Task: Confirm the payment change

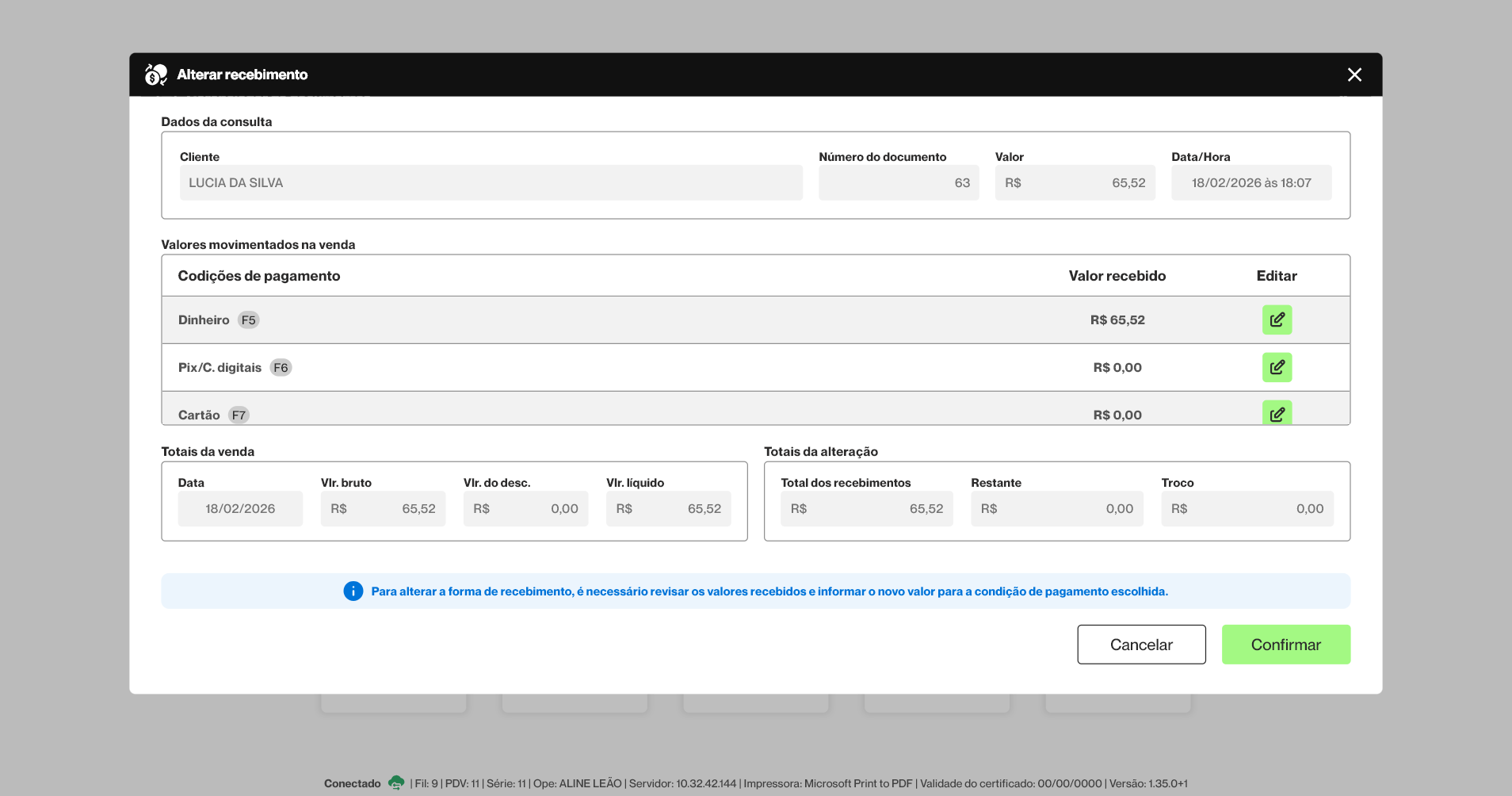Action: click(x=1285, y=645)
